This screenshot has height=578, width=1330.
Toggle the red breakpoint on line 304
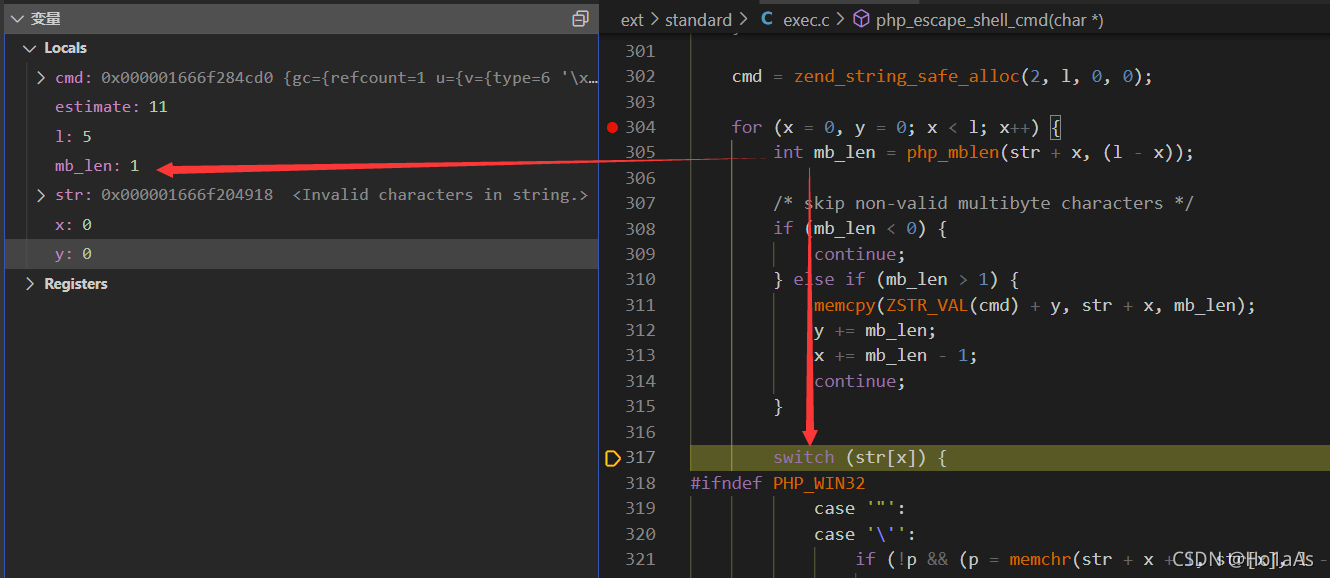pyautogui.click(x=612, y=127)
